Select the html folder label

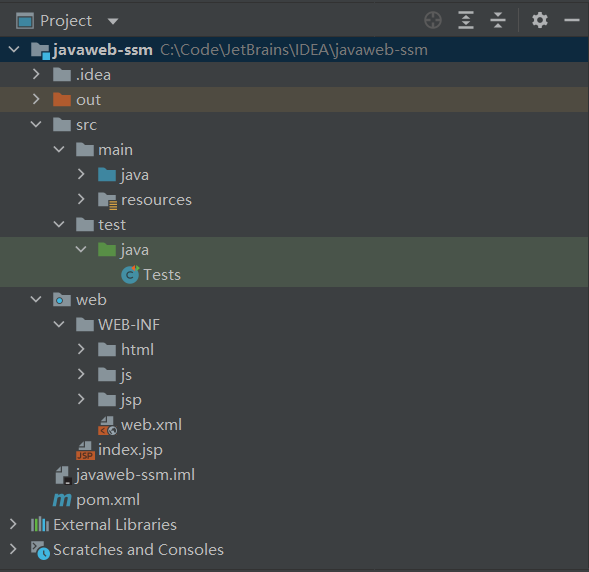[x=137, y=350]
